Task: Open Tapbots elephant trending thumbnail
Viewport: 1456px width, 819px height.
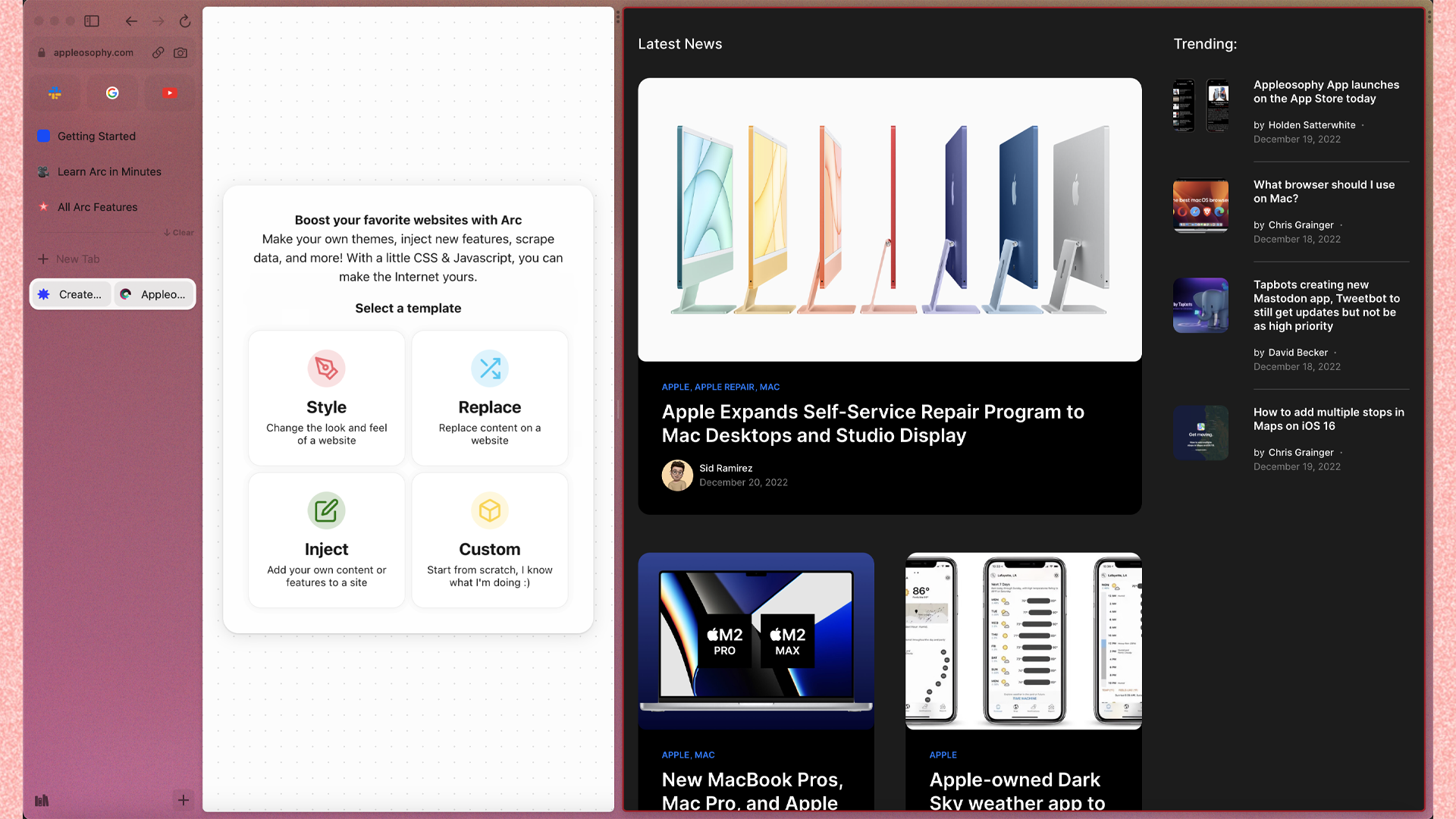Action: (1201, 306)
